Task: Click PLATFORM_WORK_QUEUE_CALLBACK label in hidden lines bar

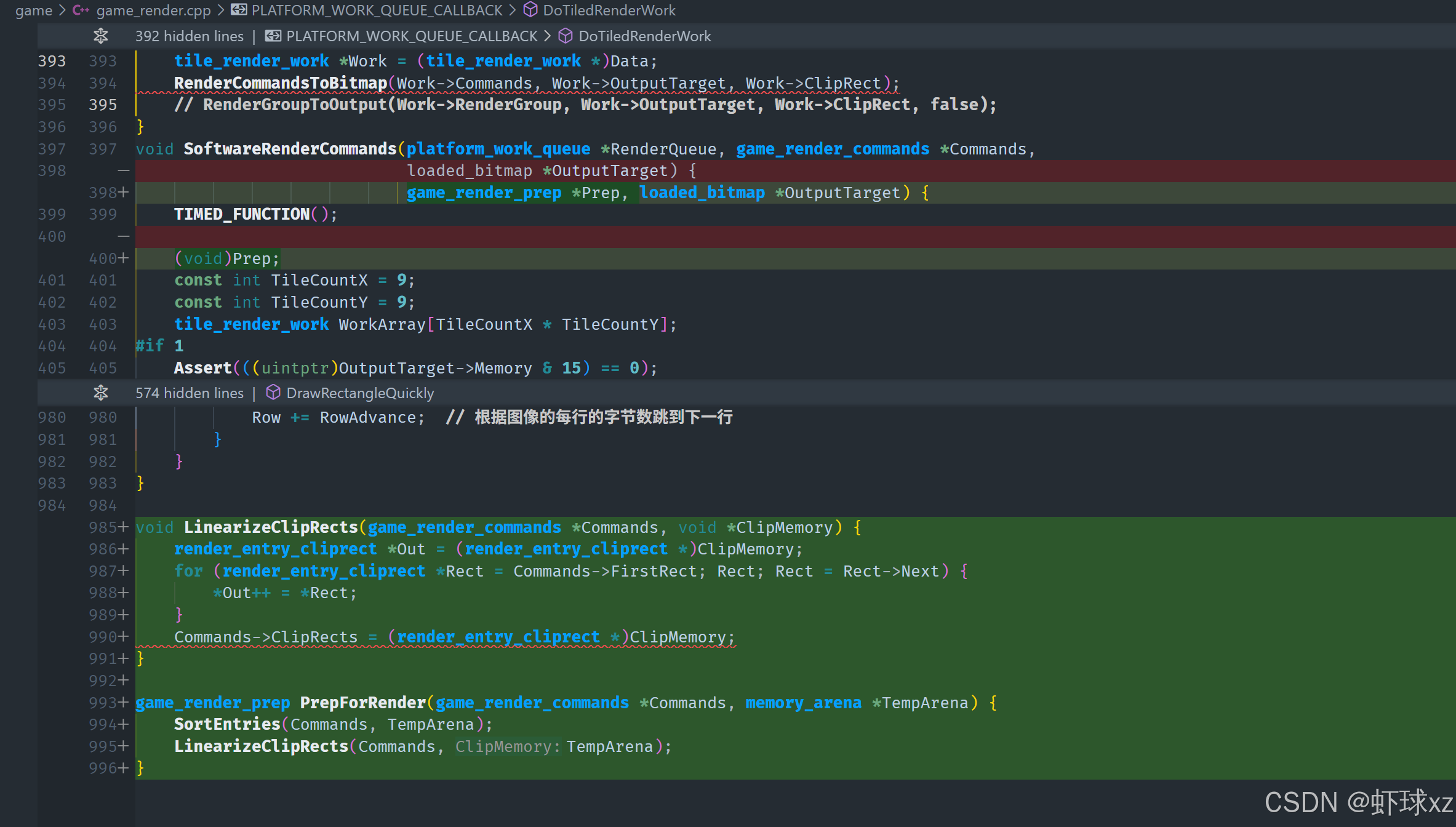Action: (x=412, y=36)
